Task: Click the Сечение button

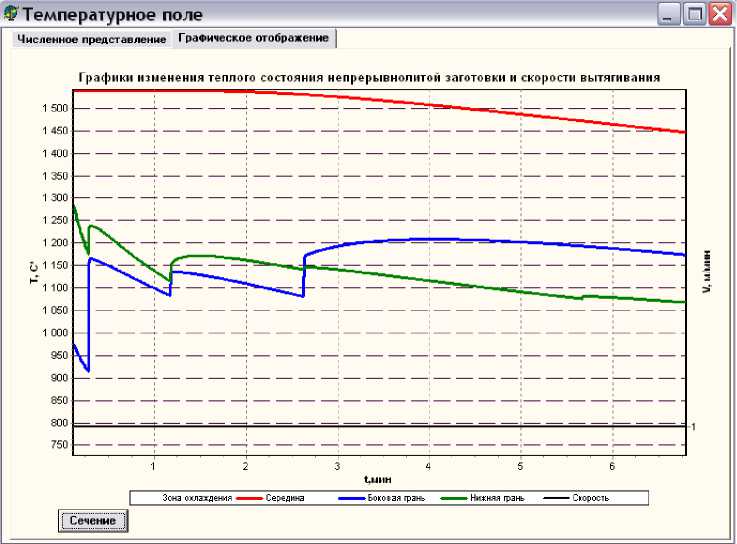Action: tap(93, 520)
